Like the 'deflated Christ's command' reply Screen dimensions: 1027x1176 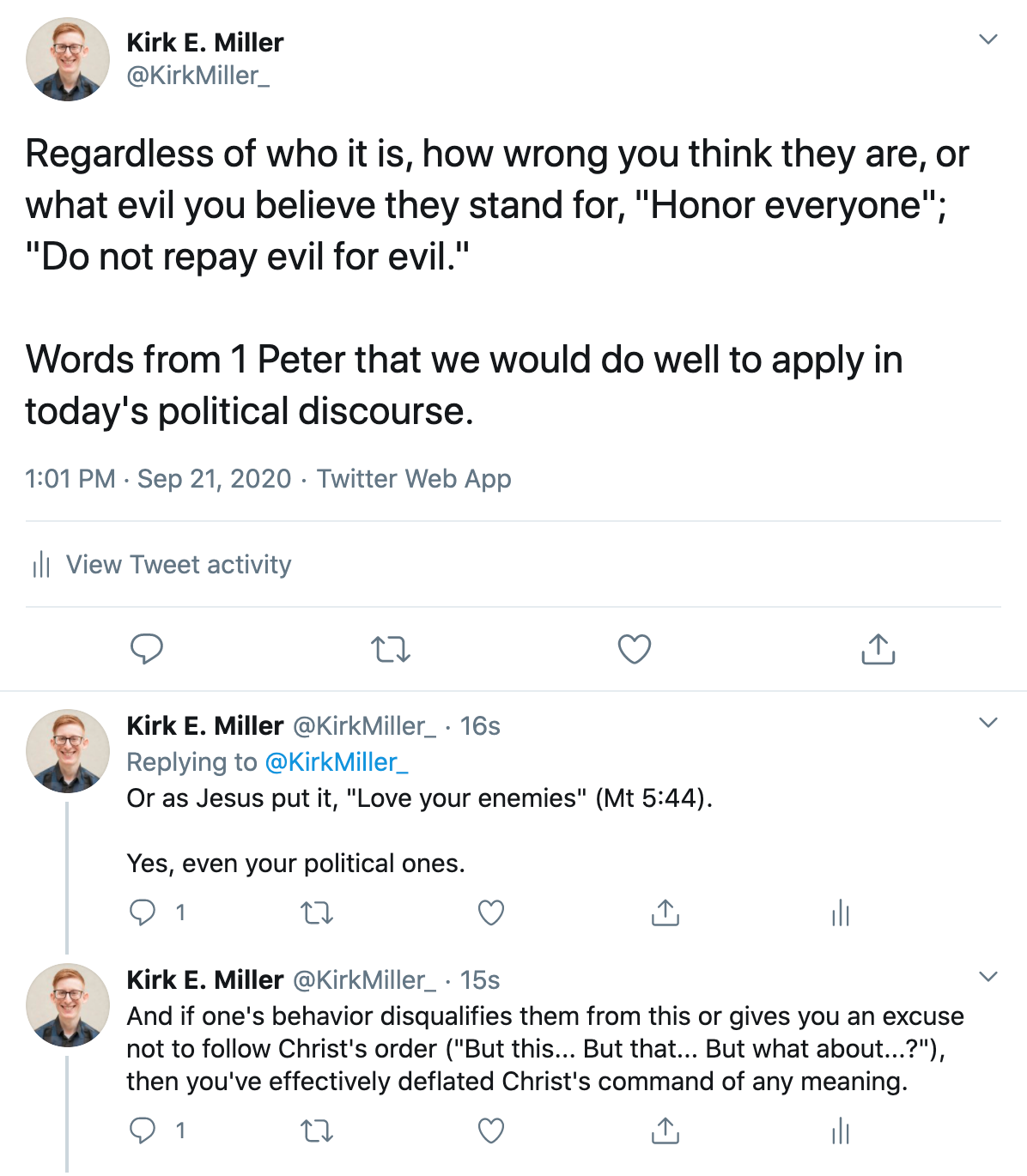[491, 1131]
